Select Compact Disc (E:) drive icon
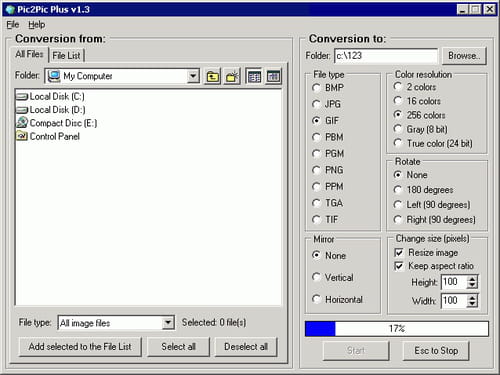 22,123
